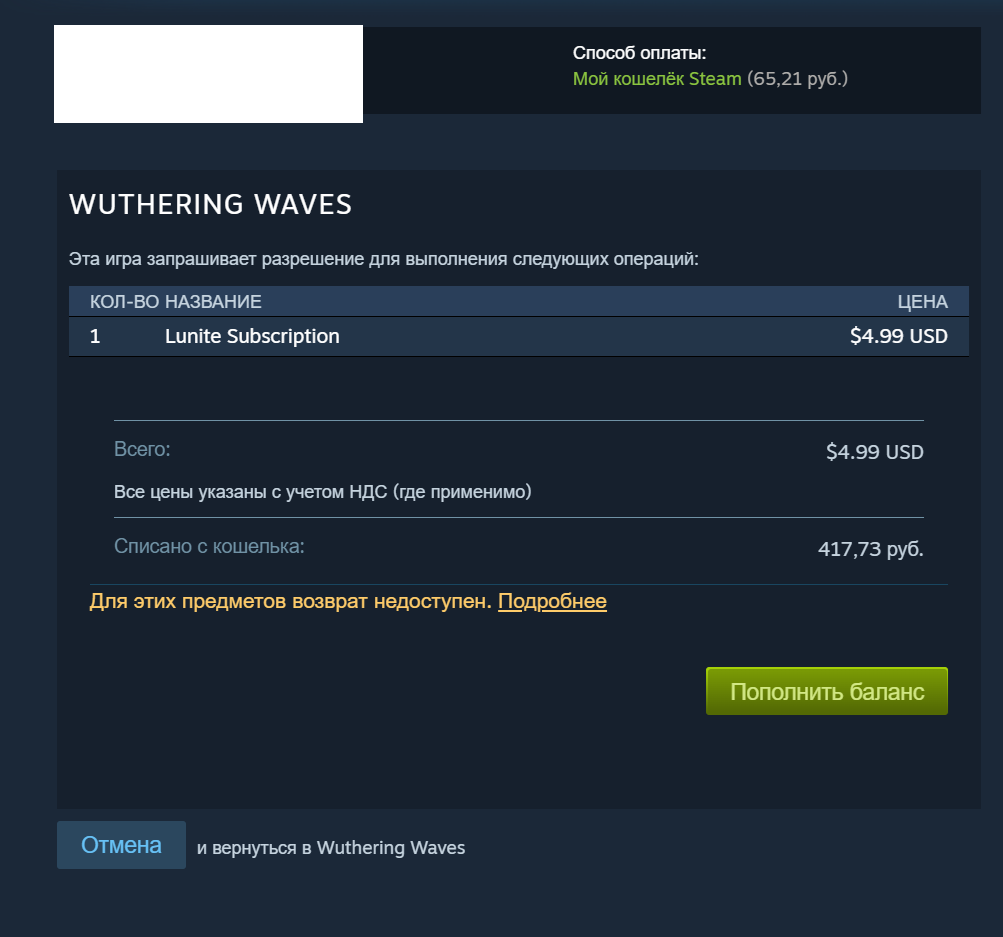Screen dimensions: 1003x937
Task: Click the Всего total label
Action: [142, 449]
